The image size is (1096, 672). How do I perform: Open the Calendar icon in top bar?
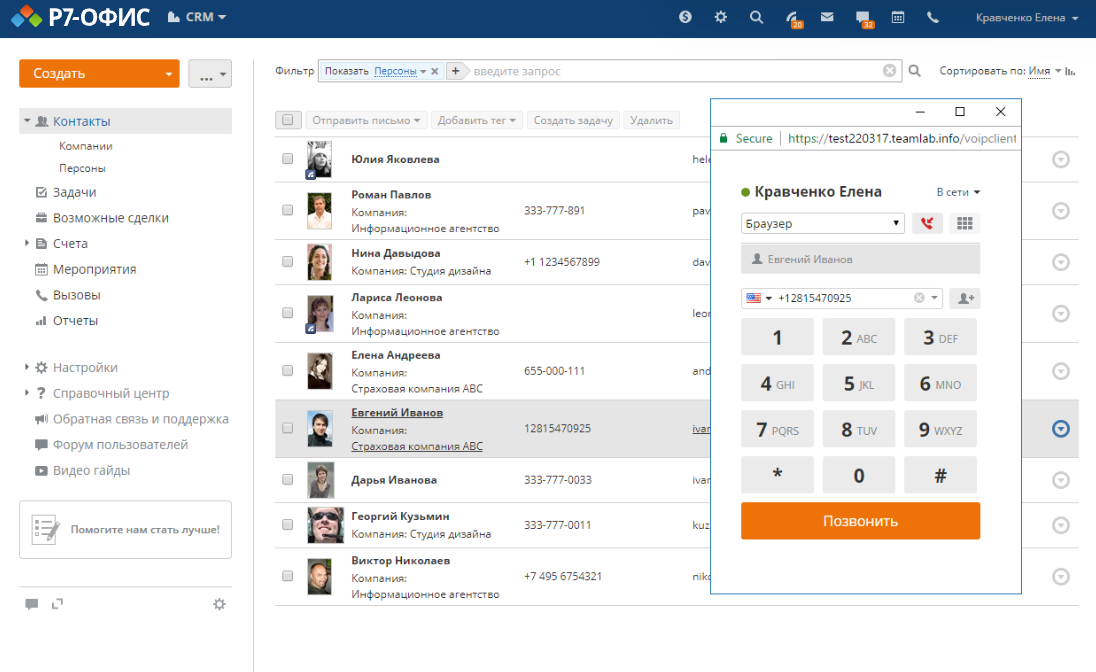tap(898, 17)
